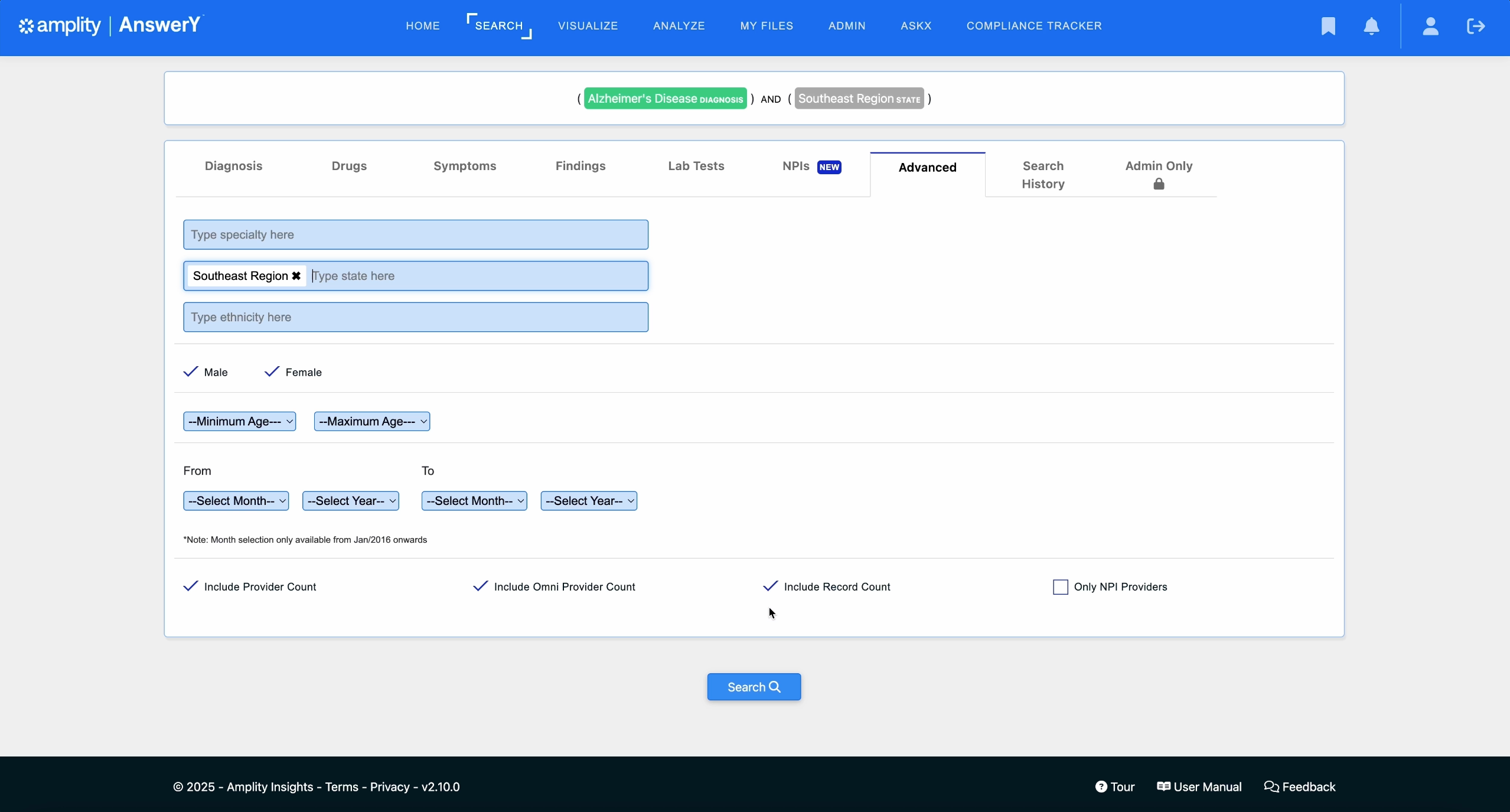Disable Include Record Count option
This screenshot has width=1510, height=812.
click(771, 586)
